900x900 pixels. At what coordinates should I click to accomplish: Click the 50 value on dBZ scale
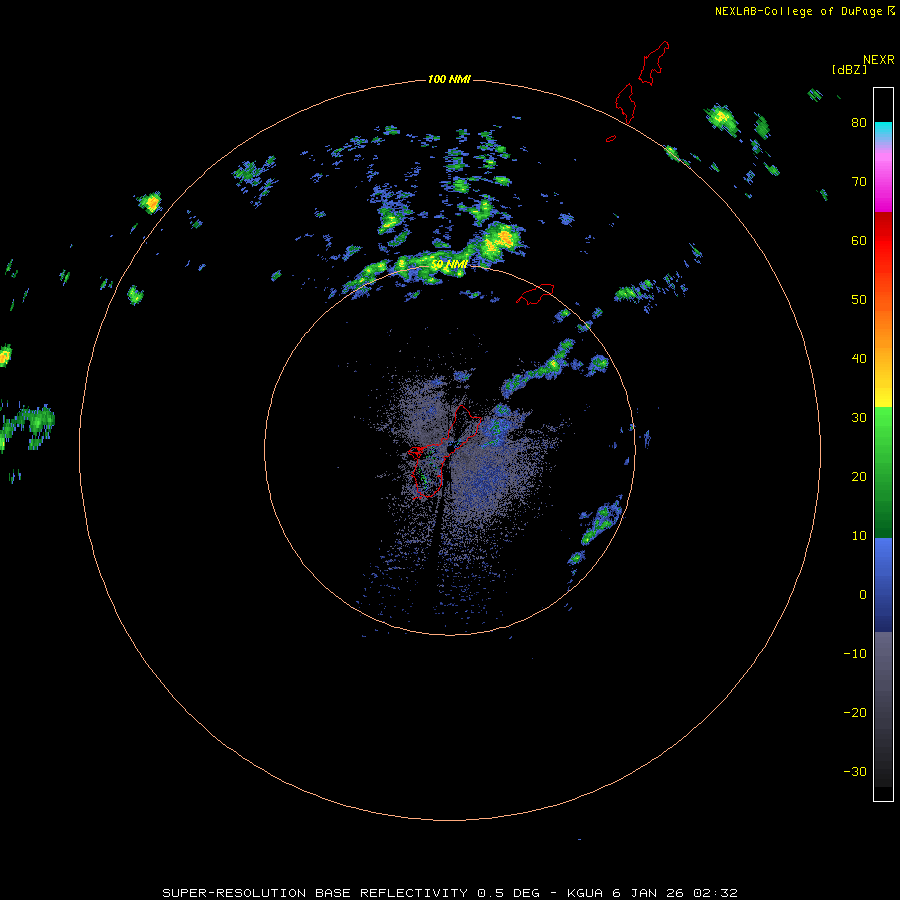pyautogui.click(x=859, y=300)
